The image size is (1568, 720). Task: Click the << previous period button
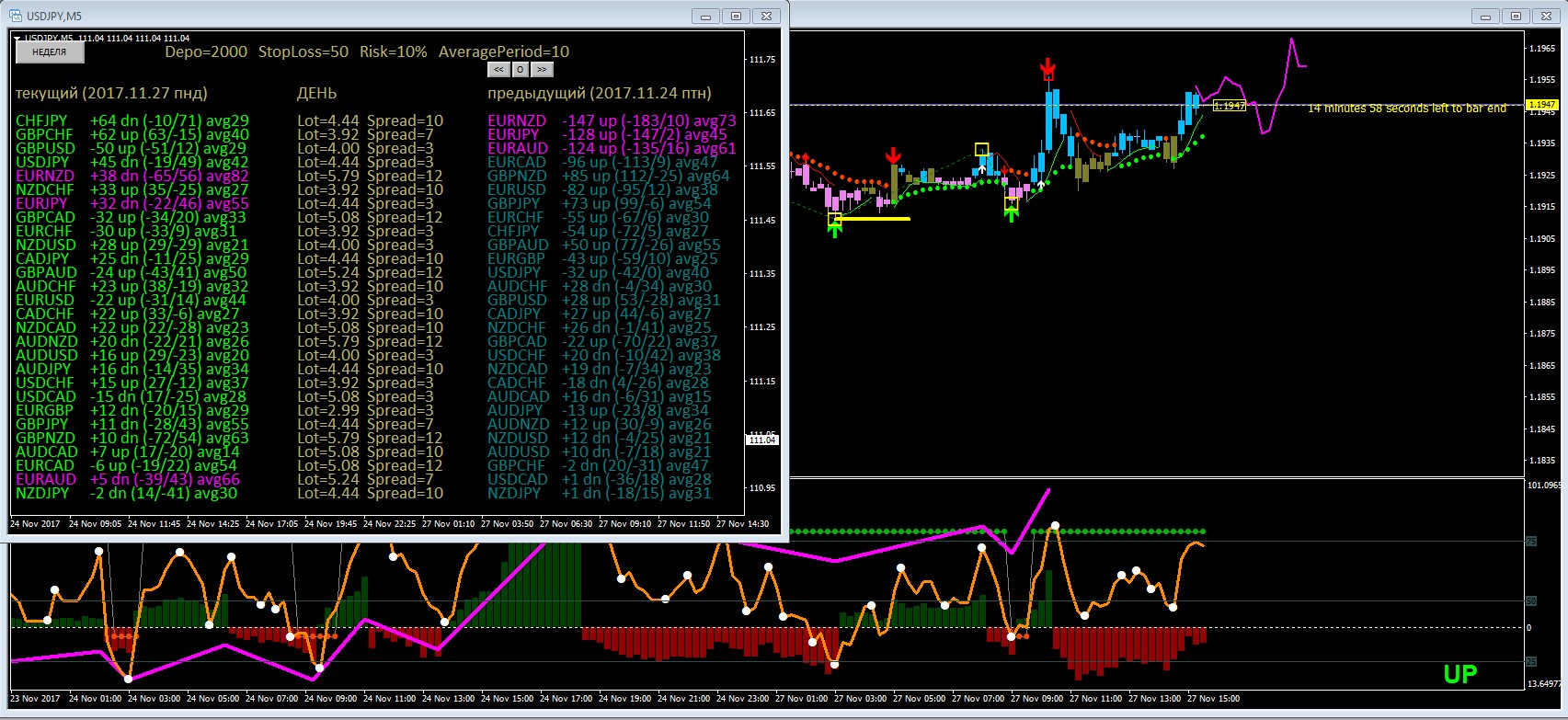pyautogui.click(x=498, y=69)
